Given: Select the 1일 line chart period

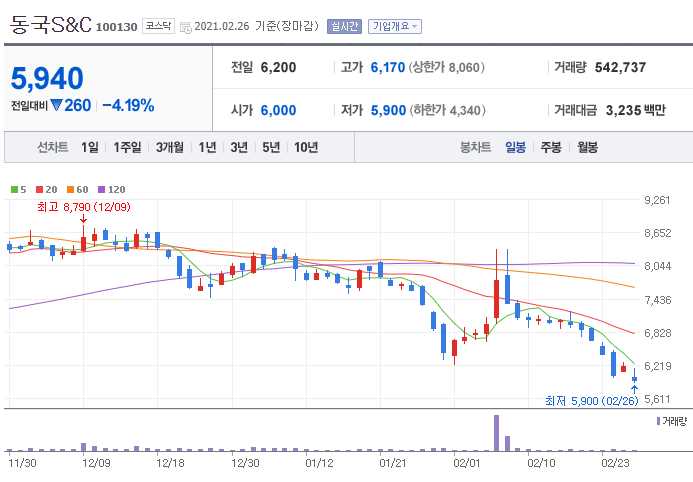Looking at the screenshot, I should tap(90, 147).
